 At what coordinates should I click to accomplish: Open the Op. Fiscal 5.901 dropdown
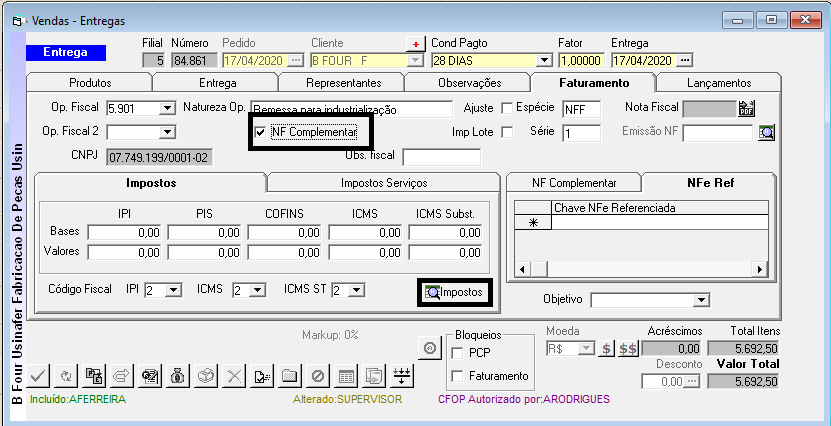click(x=166, y=108)
